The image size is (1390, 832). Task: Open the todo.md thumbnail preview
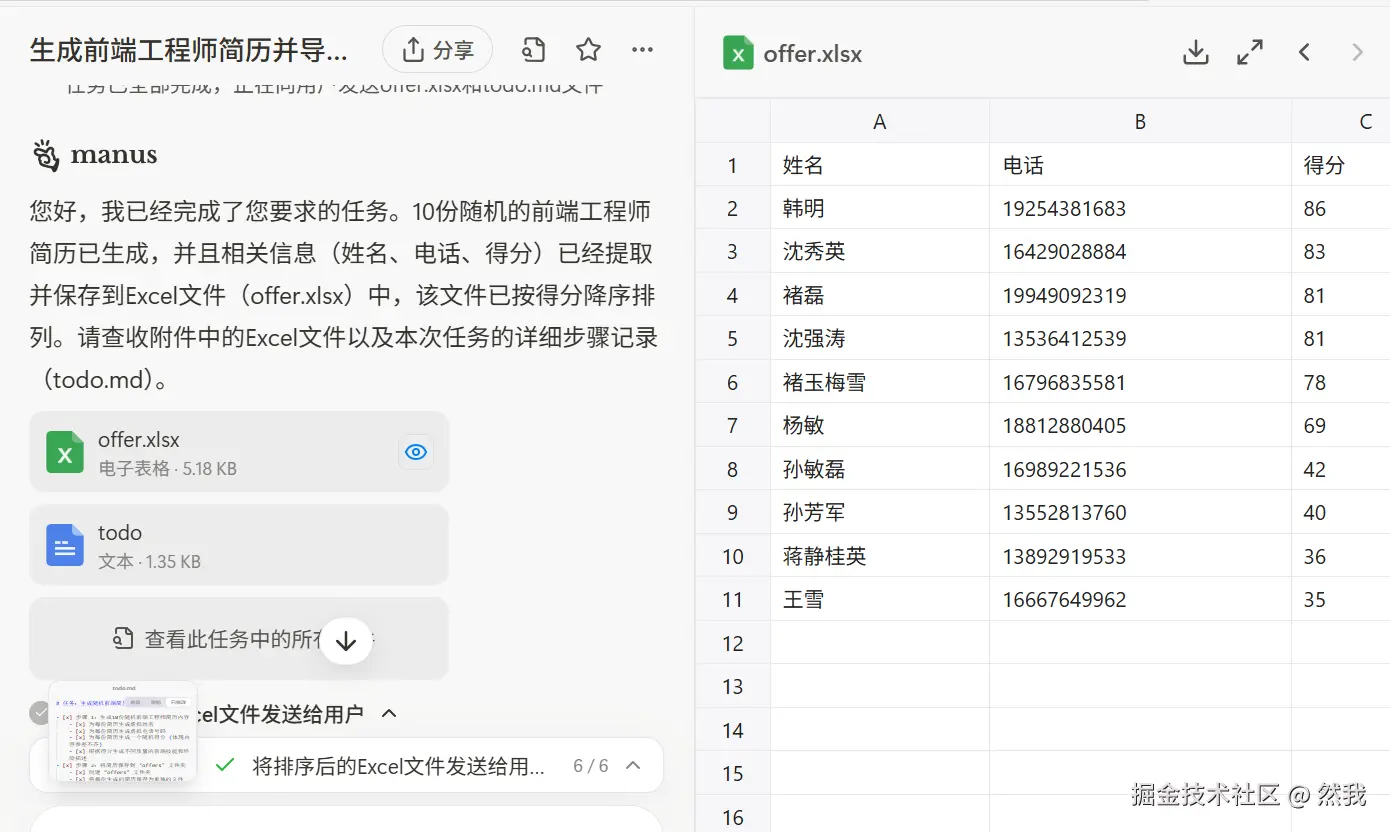[123, 731]
